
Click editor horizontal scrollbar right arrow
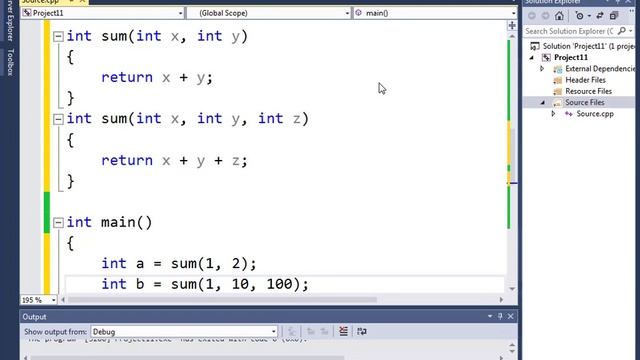pyautogui.click(x=501, y=300)
